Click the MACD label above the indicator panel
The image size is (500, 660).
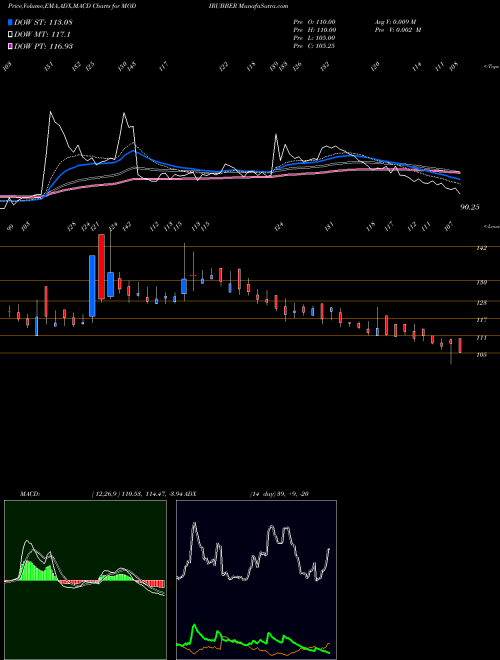pos(30,493)
